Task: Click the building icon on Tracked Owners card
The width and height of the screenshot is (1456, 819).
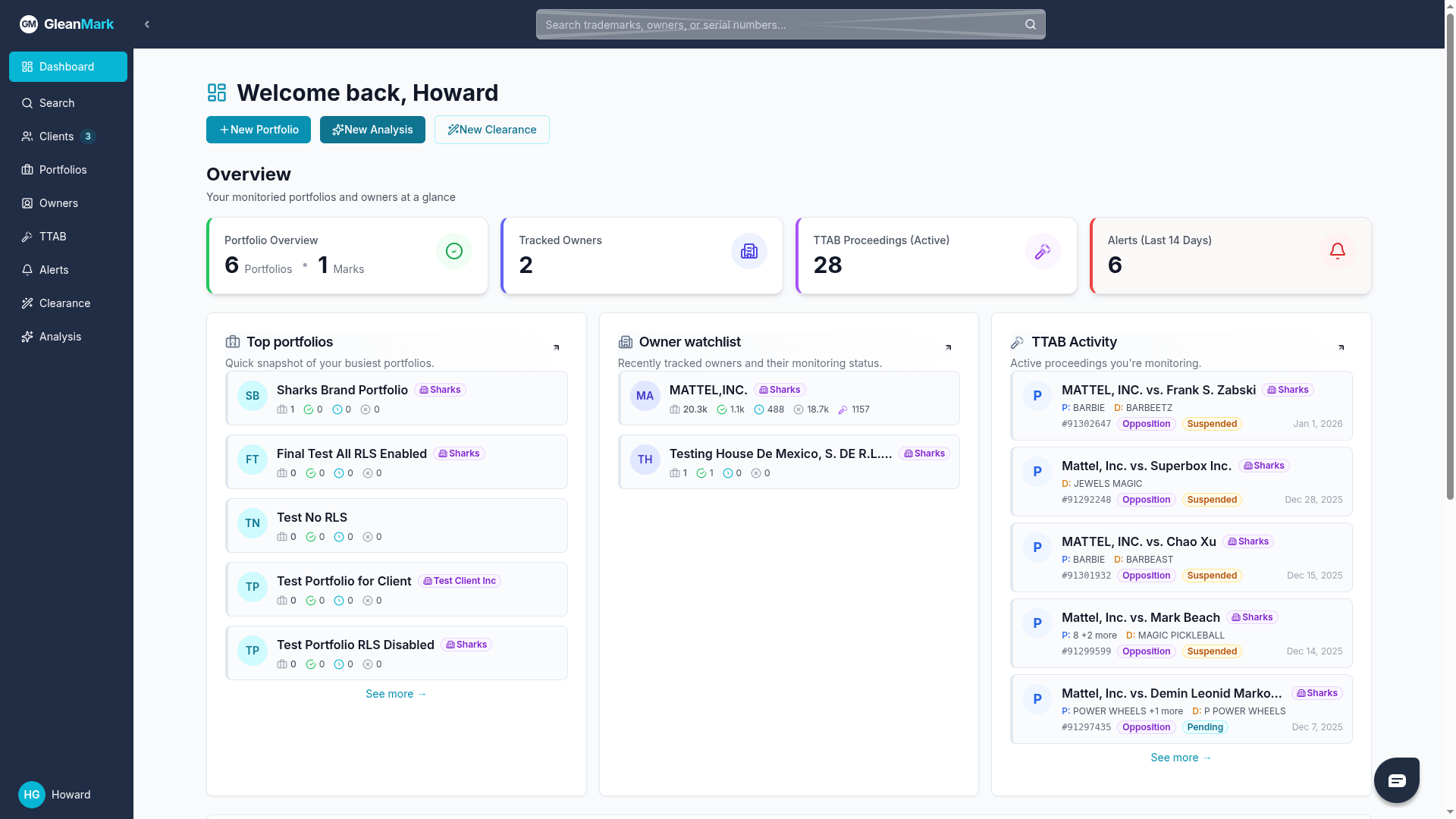Action: tap(748, 250)
